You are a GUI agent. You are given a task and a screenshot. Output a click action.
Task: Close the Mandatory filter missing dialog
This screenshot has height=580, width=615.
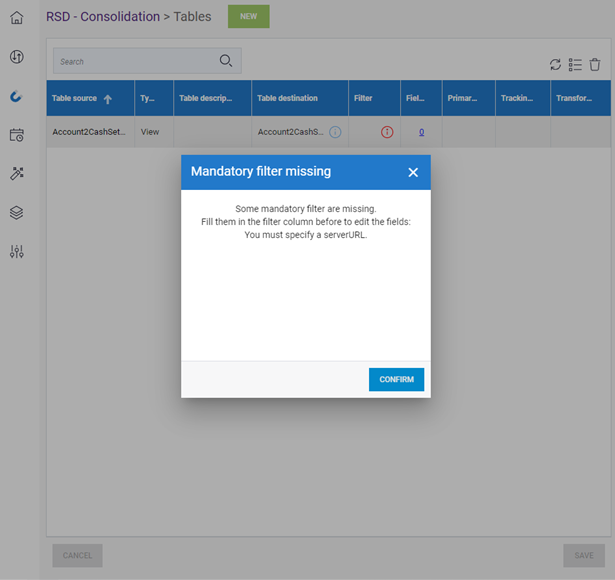pyautogui.click(x=413, y=172)
